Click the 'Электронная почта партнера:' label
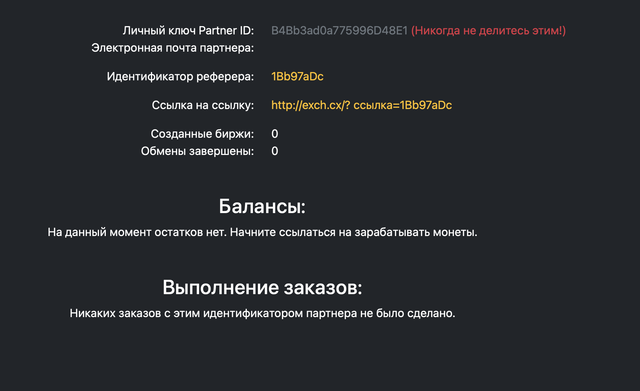Image resolution: width=640 pixels, height=391 pixels. [x=172, y=48]
